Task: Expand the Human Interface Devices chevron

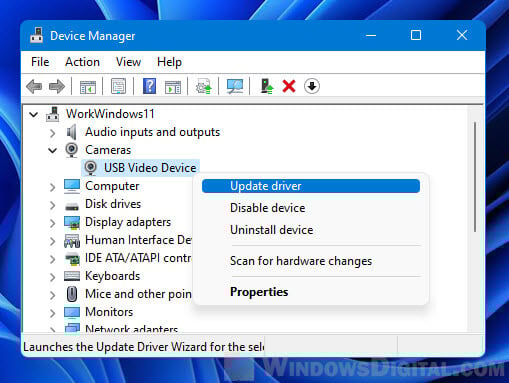Action: tap(52, 241)
